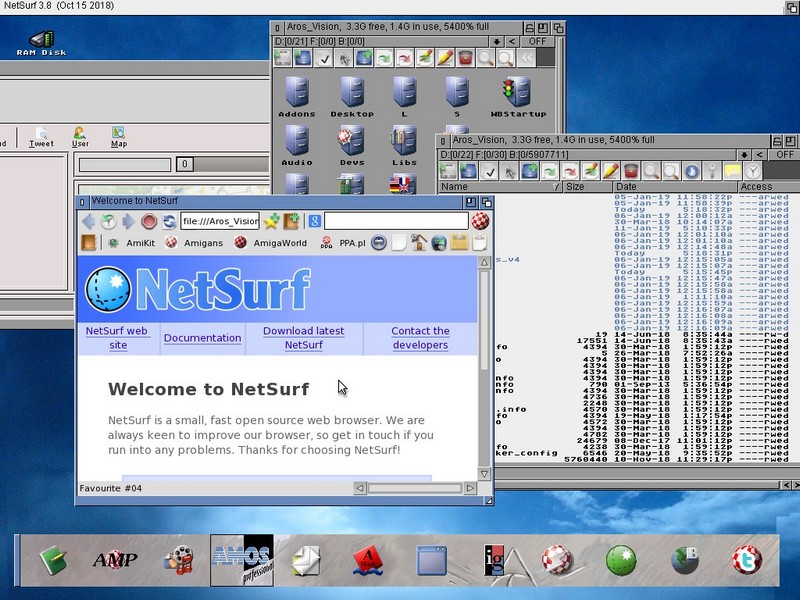Click the Download latest NetSurf link

click(303, 338)
